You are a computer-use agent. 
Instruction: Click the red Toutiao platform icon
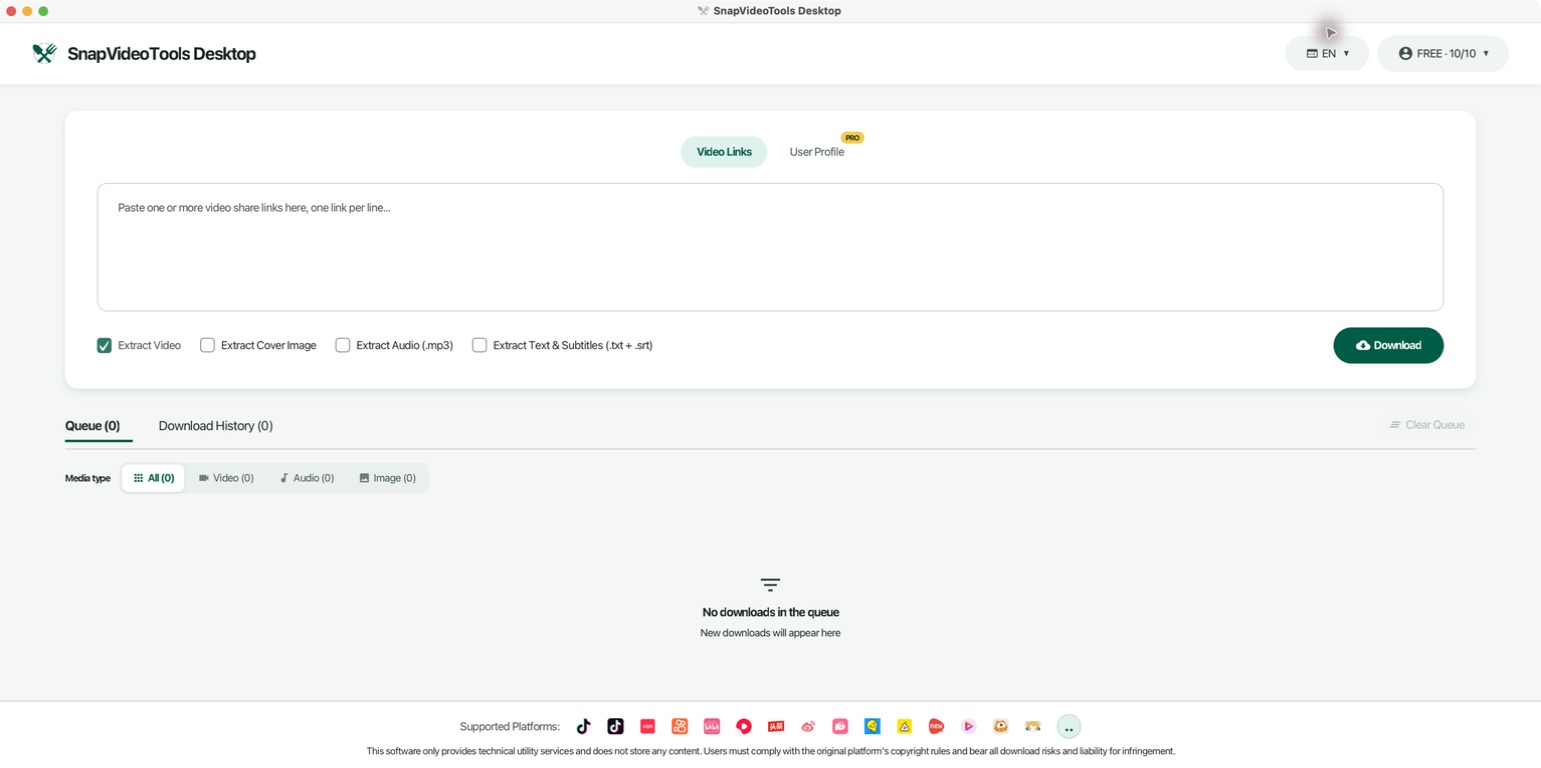click(776, 726)
